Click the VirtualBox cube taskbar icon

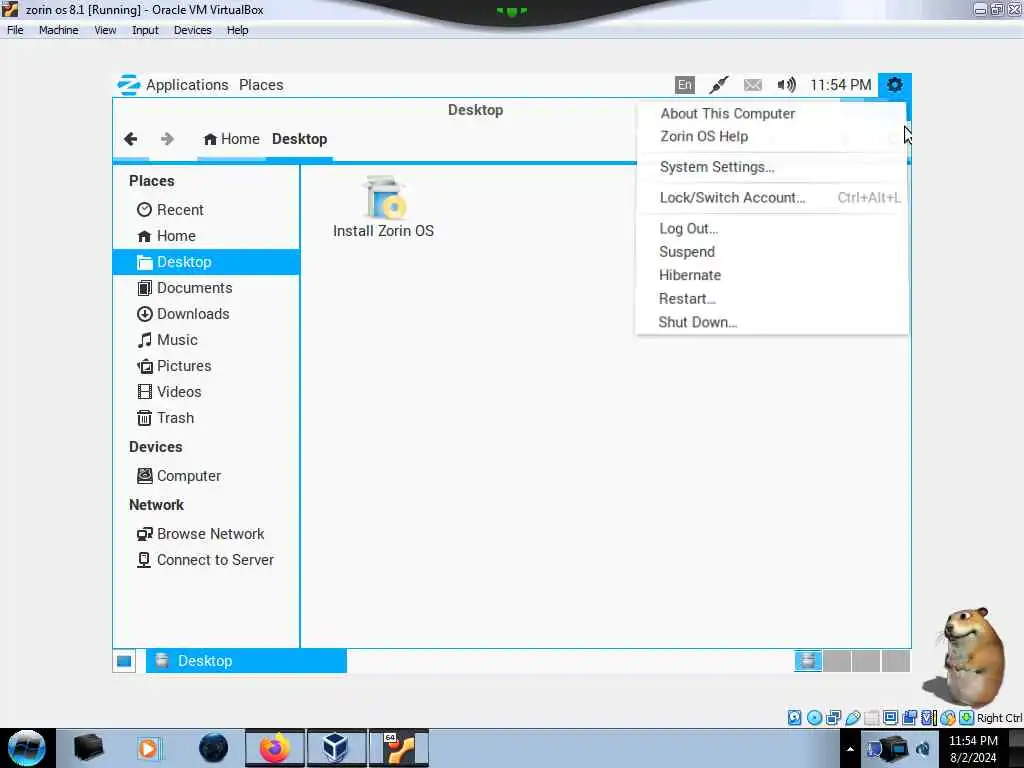336,748
